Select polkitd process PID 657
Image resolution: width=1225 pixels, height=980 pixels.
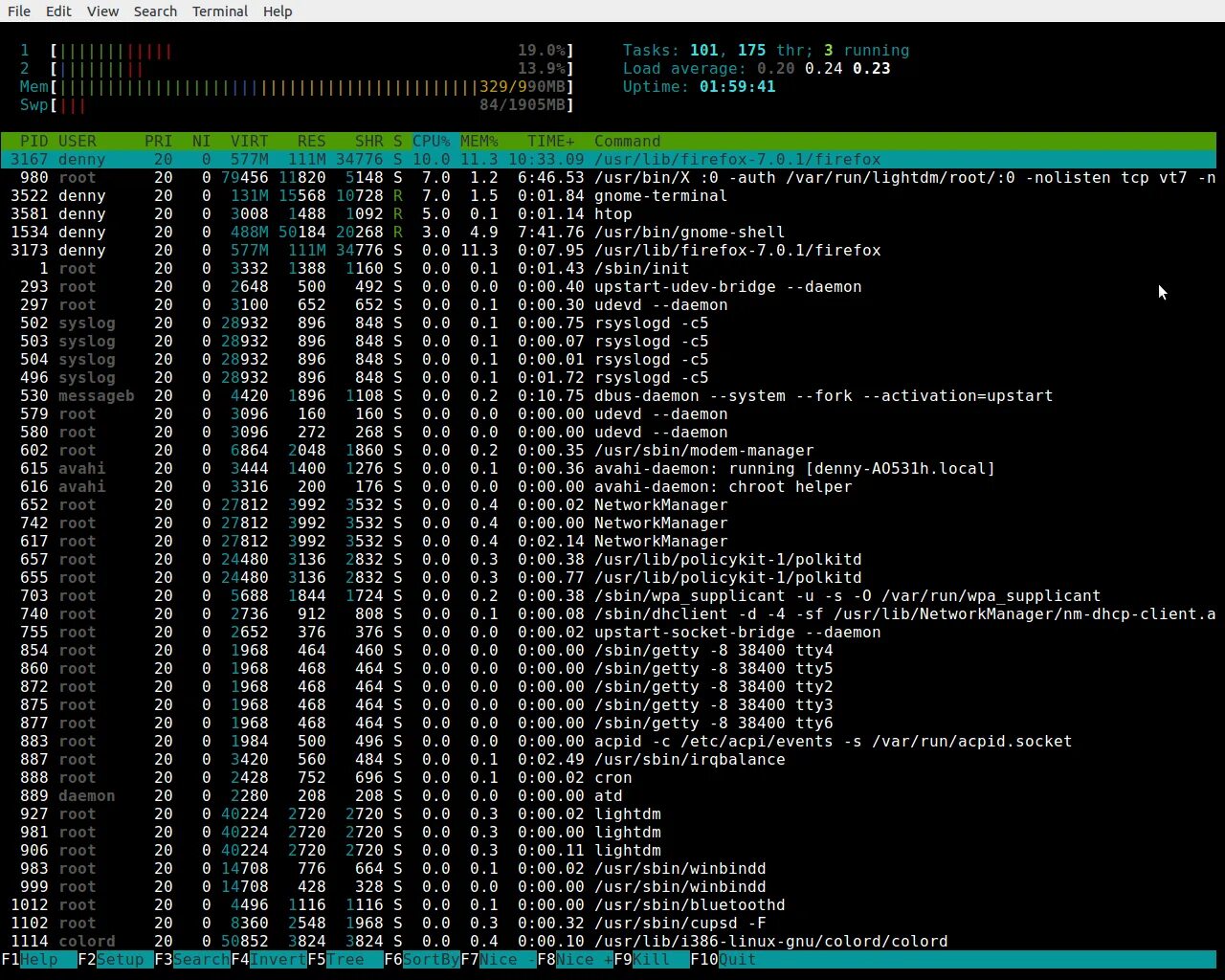(x=609, y=559)
